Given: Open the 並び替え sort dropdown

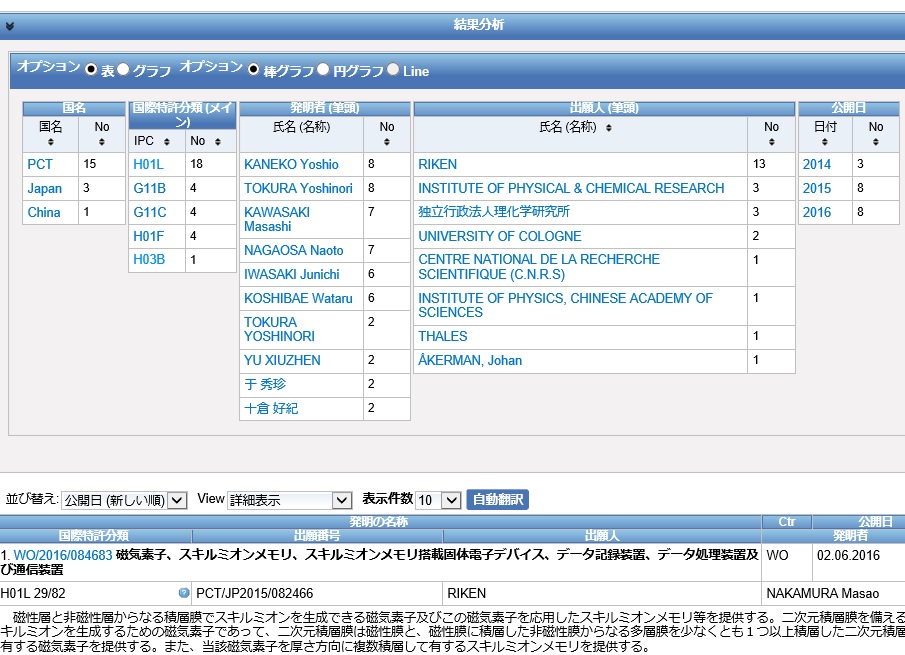Looking at the screenshot, I should 124,500.
